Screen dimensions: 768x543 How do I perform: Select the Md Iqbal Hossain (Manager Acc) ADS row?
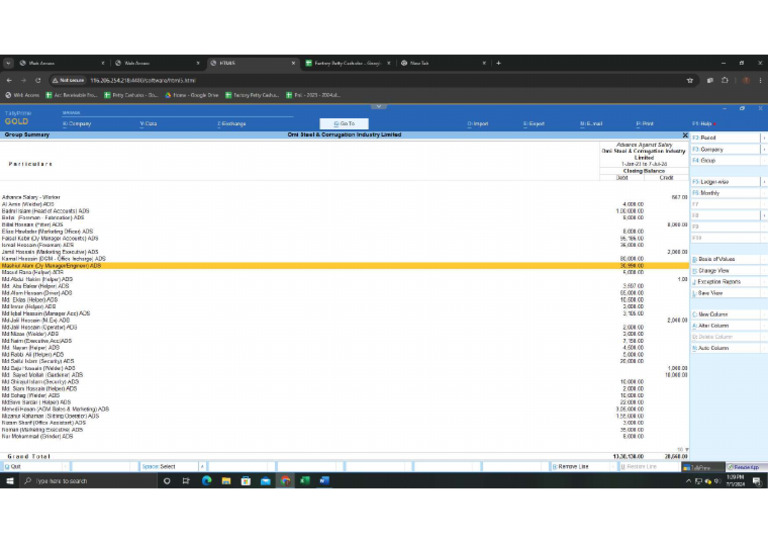point(344,313)
